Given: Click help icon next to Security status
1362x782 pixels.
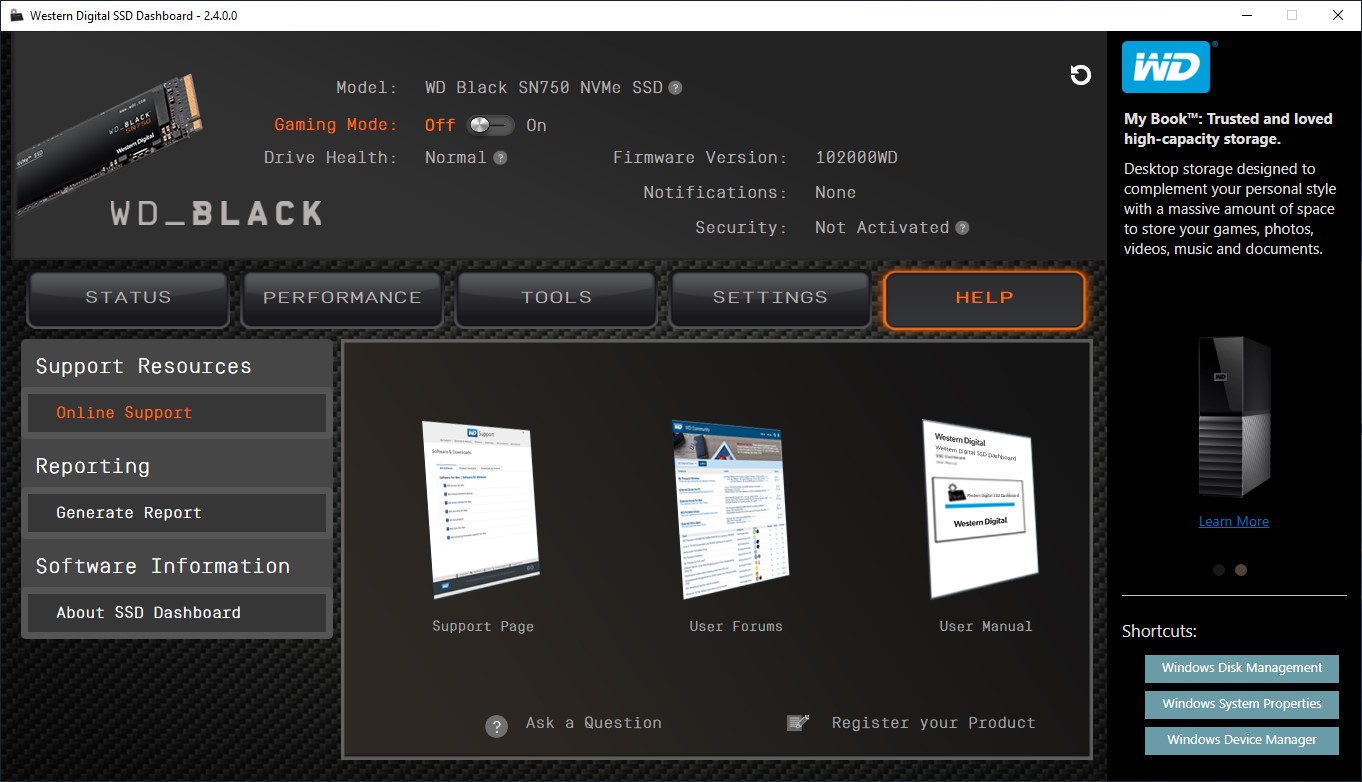Looking at the screenshot, I should (x=962, y=228).
